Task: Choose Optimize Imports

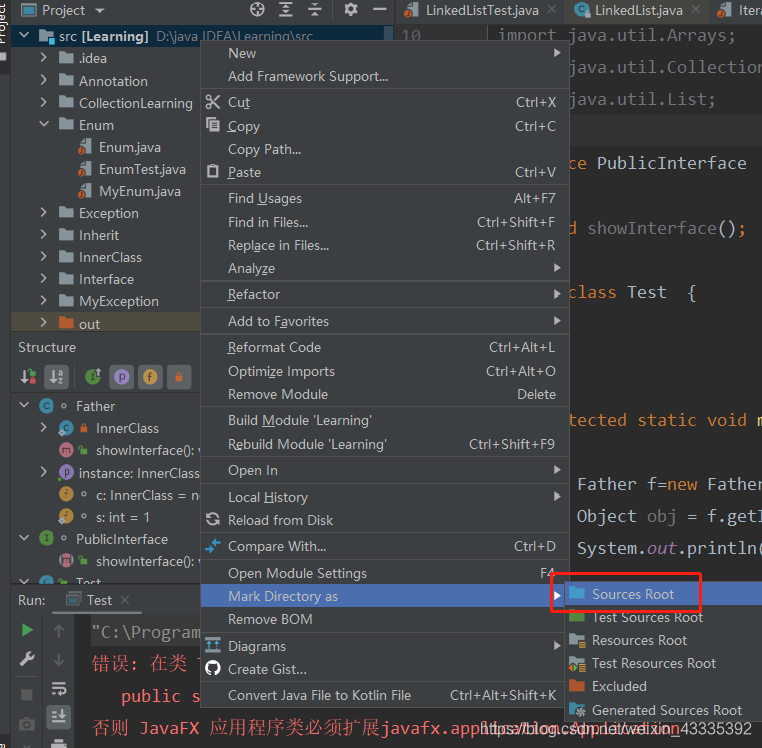Action: [x=384, y=371]
